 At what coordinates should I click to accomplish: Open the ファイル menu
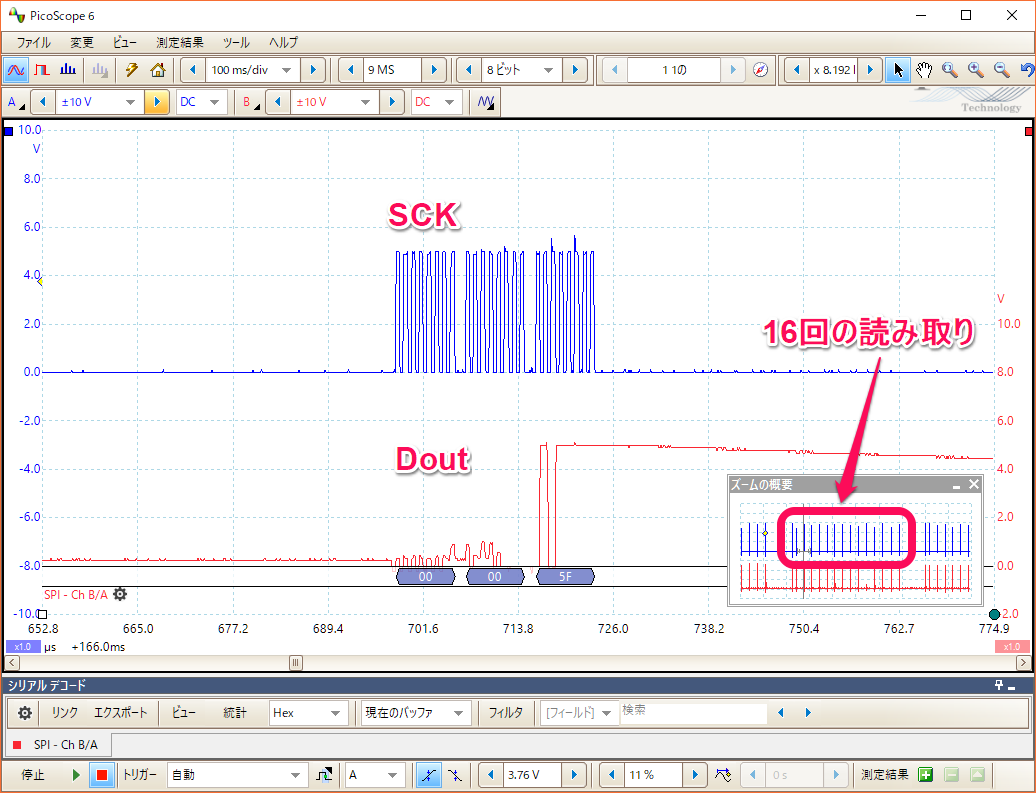pyautogui.click(x=34, y=42)
